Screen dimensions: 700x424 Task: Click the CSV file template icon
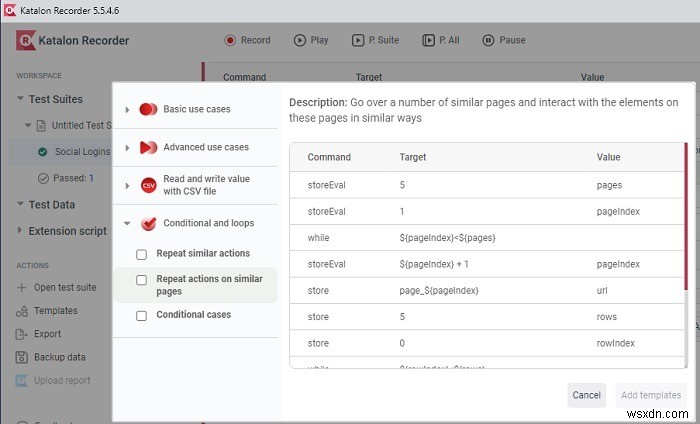click(149, 185)
